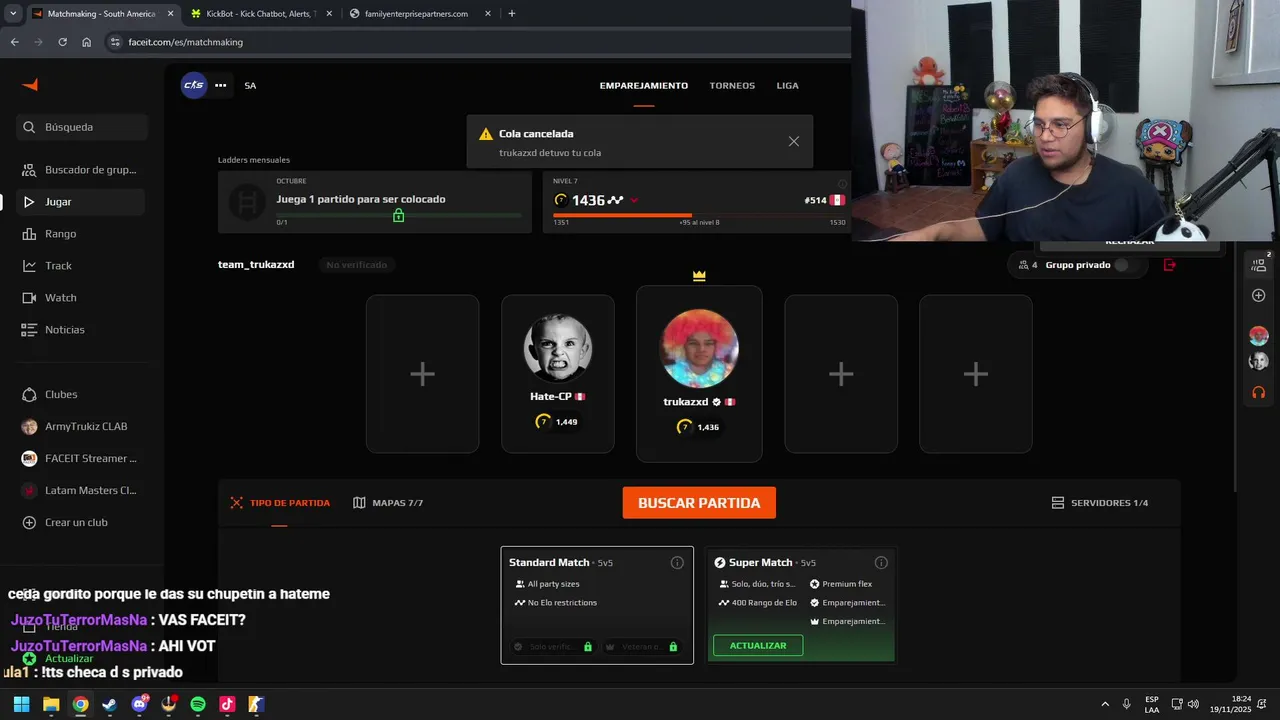This screenshot has height=720, width=1280.
Task: Add a player to the first empty slot
Action: (422, 374)
